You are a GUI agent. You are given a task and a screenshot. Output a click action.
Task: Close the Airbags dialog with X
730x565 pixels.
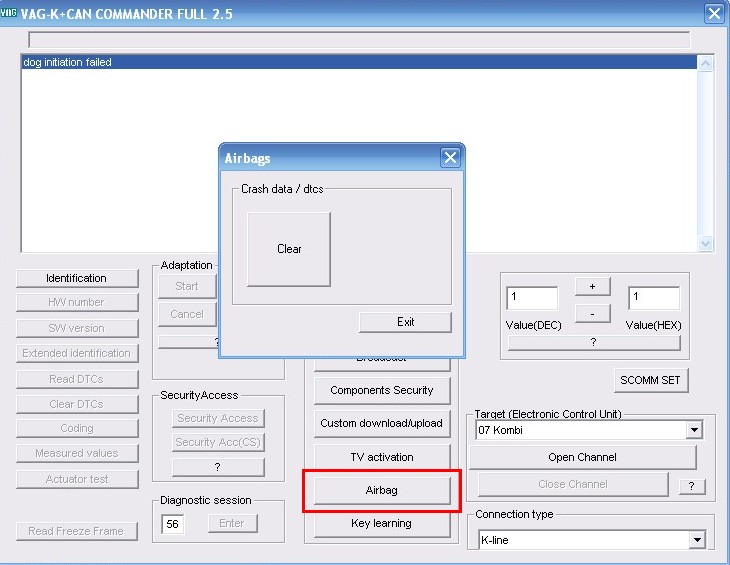click(x=450, y=158)
